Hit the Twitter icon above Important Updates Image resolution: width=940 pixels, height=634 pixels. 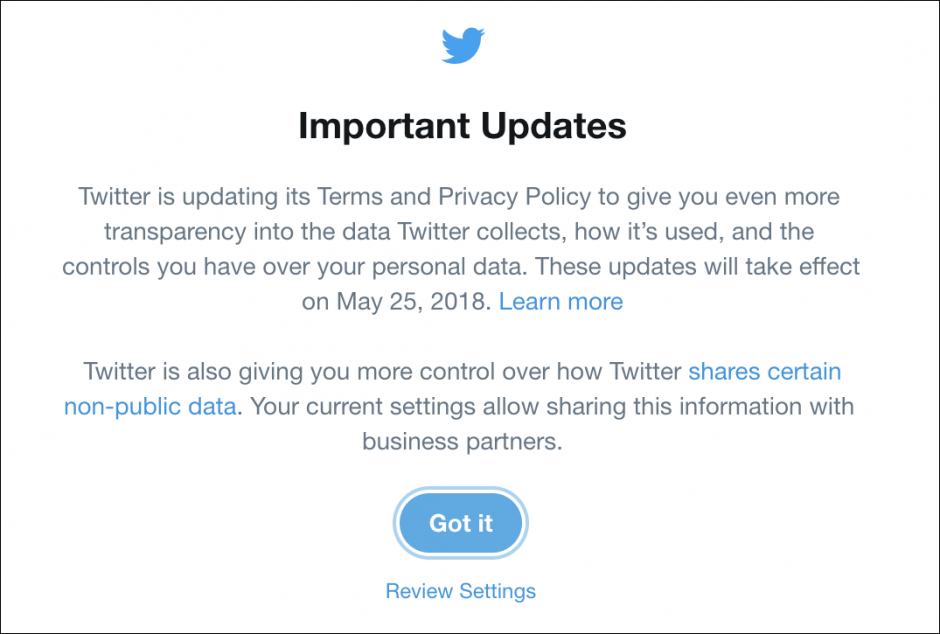pyautogui.click(x=461, y=45)
